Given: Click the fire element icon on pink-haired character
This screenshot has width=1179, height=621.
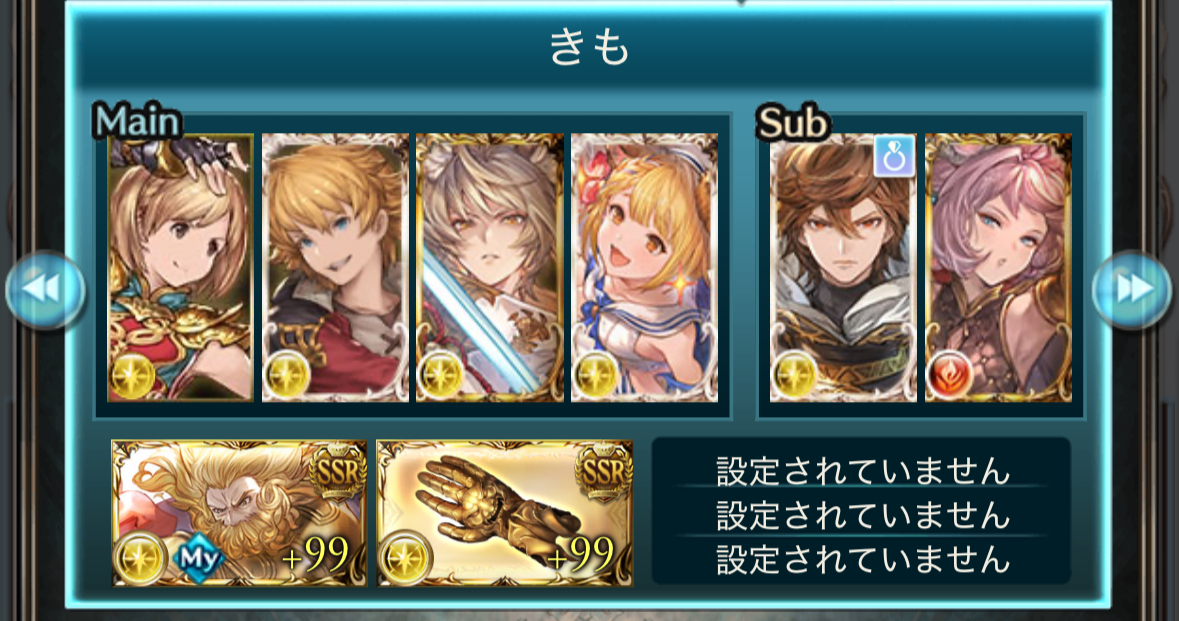Looking at the screenshot, I should click(x=950, y=374).
